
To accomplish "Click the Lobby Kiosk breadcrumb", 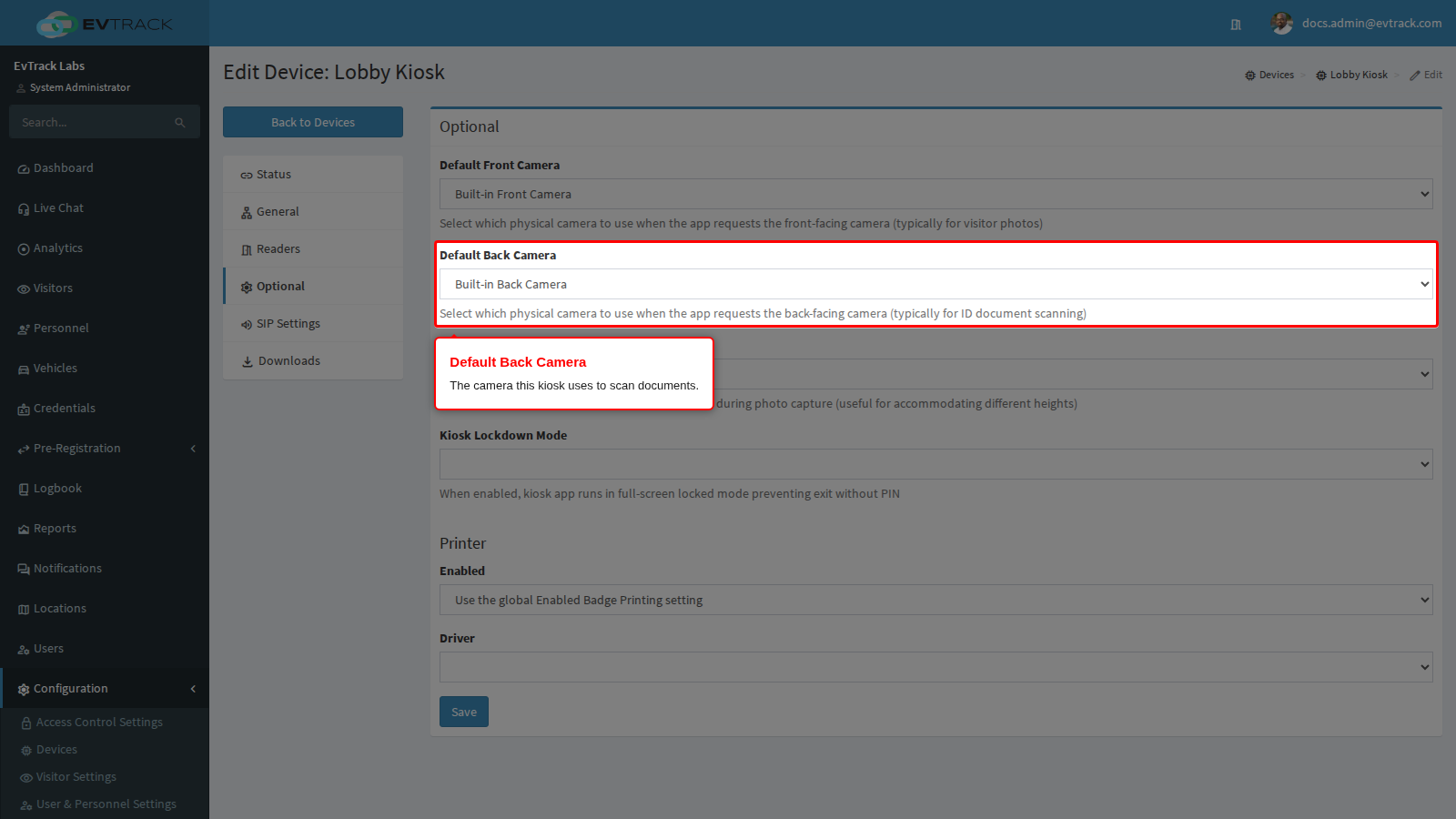I will point(1351,75).
